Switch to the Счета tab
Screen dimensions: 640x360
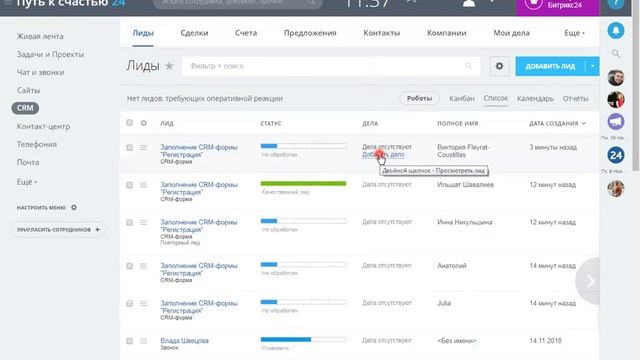pos(246,33)
